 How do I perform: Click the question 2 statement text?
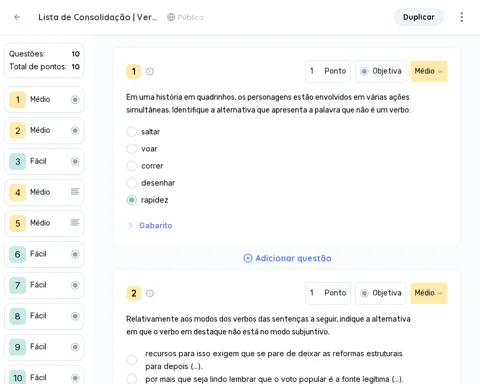click(268, 325)
